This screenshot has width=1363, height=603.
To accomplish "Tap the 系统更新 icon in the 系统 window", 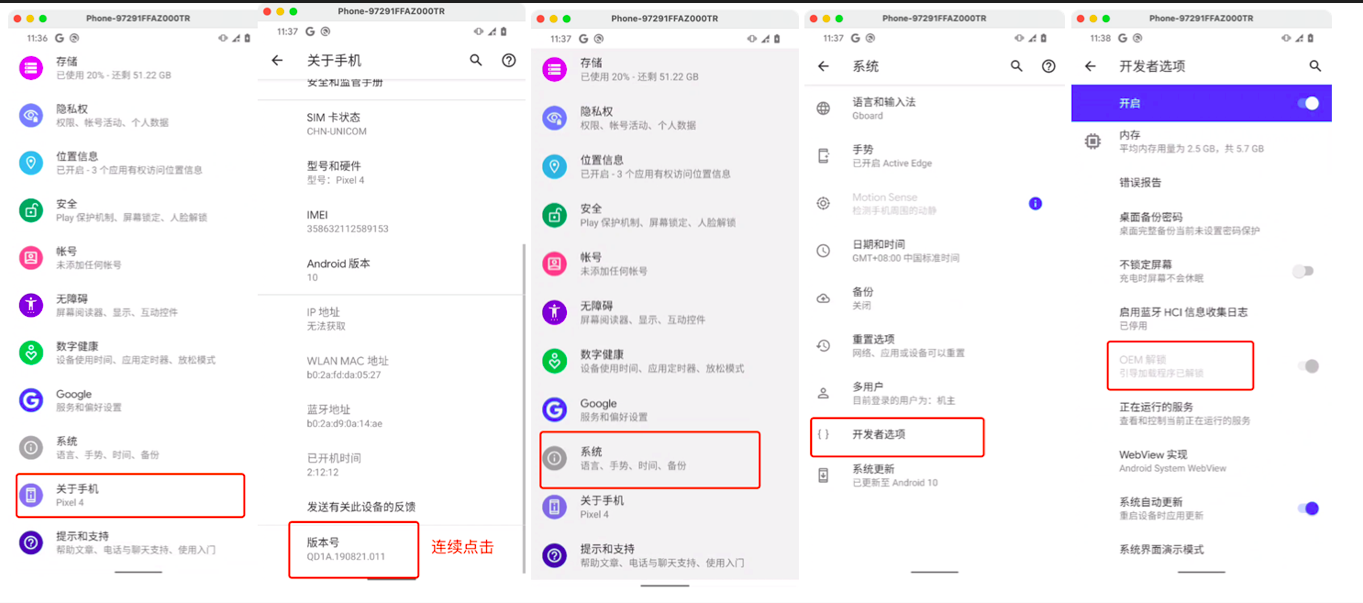I will coord(823,475).
